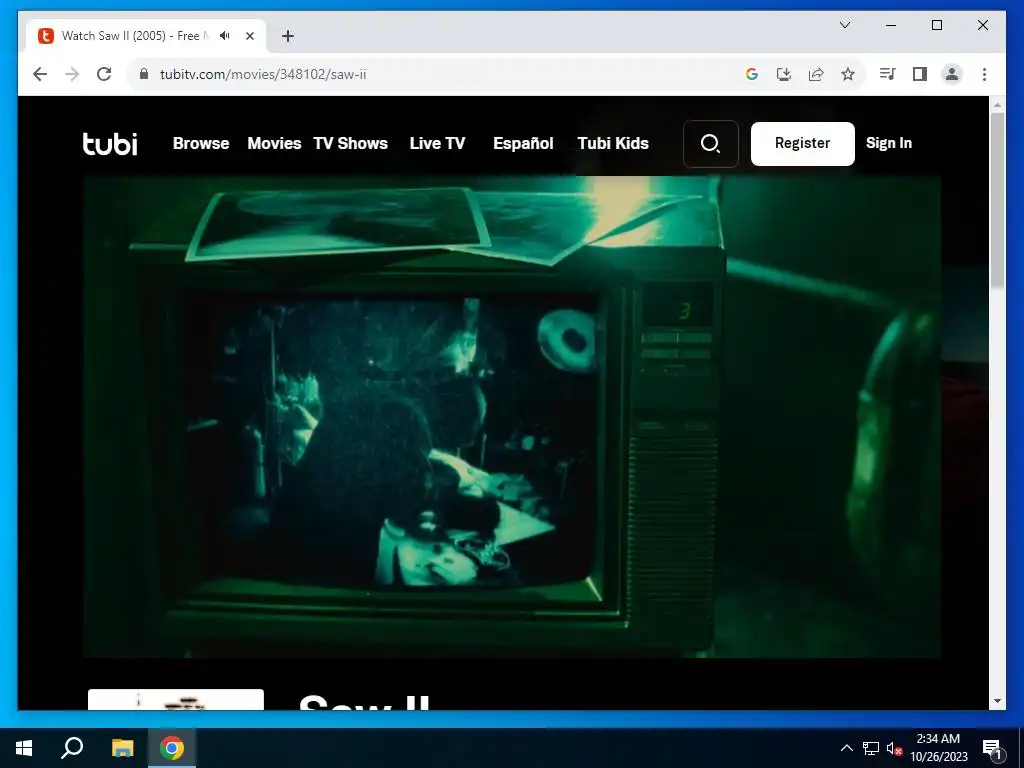This screenshot has height=768, width=1024.
Task: Bookmark this tab with star
Action: tap(848, 74)
